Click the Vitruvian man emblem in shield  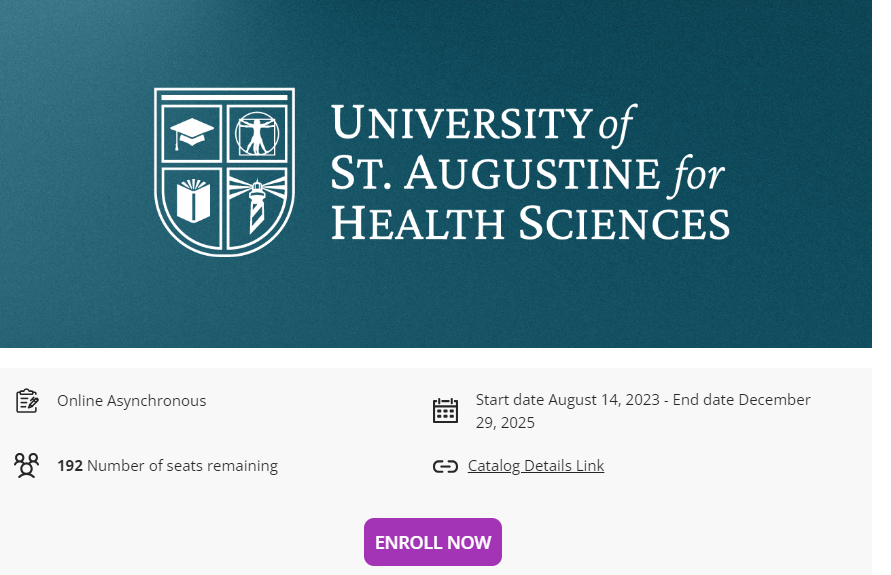pos(257,134)
